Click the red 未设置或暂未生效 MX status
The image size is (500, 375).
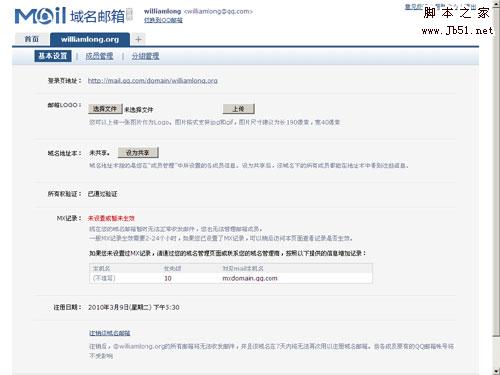(111, 218)
